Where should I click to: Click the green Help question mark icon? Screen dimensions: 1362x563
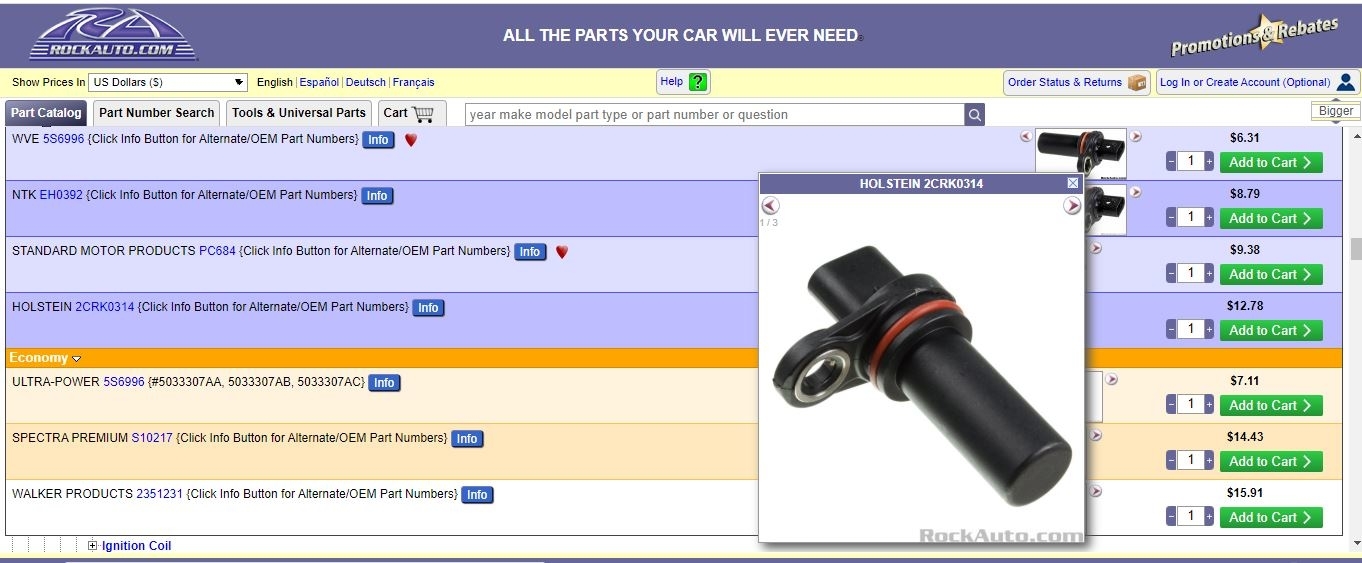tap(698, 82)
